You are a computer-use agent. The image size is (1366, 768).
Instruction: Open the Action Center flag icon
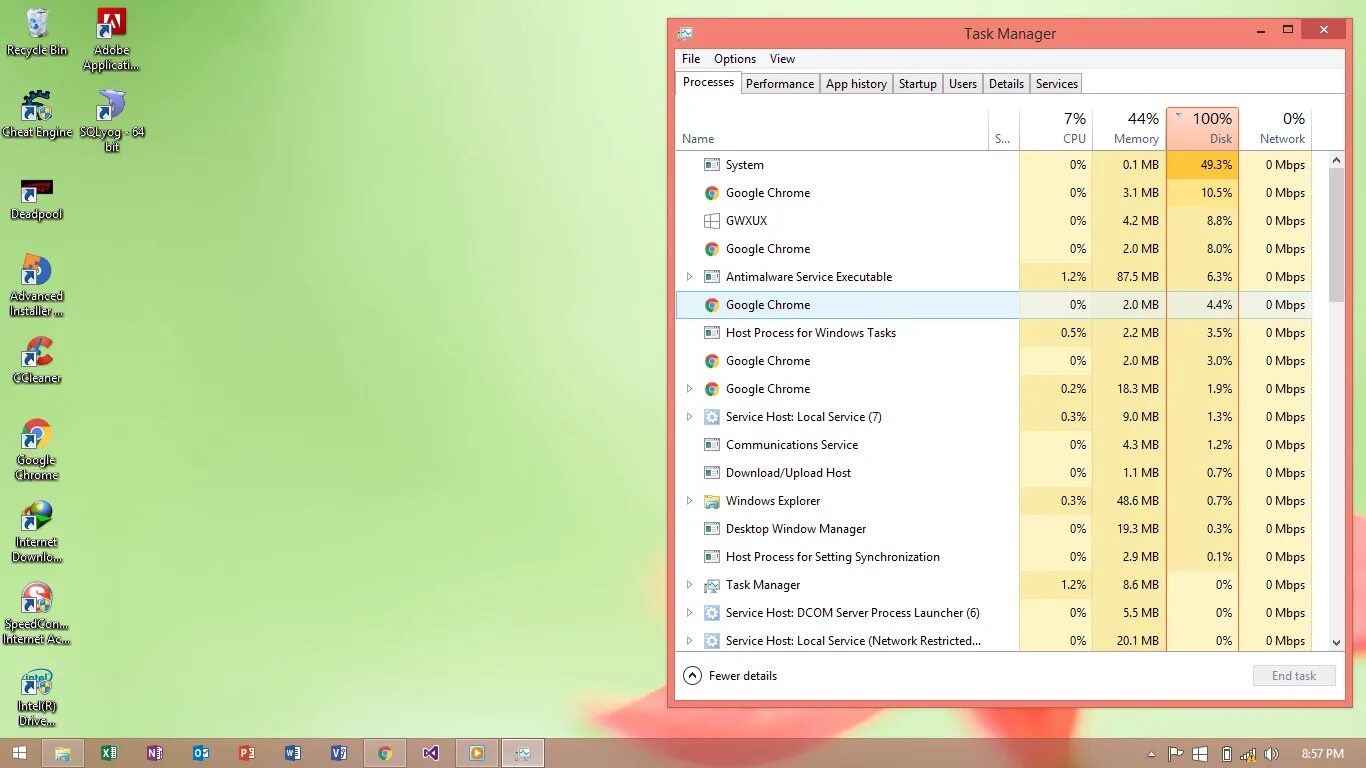(1176, 754)
